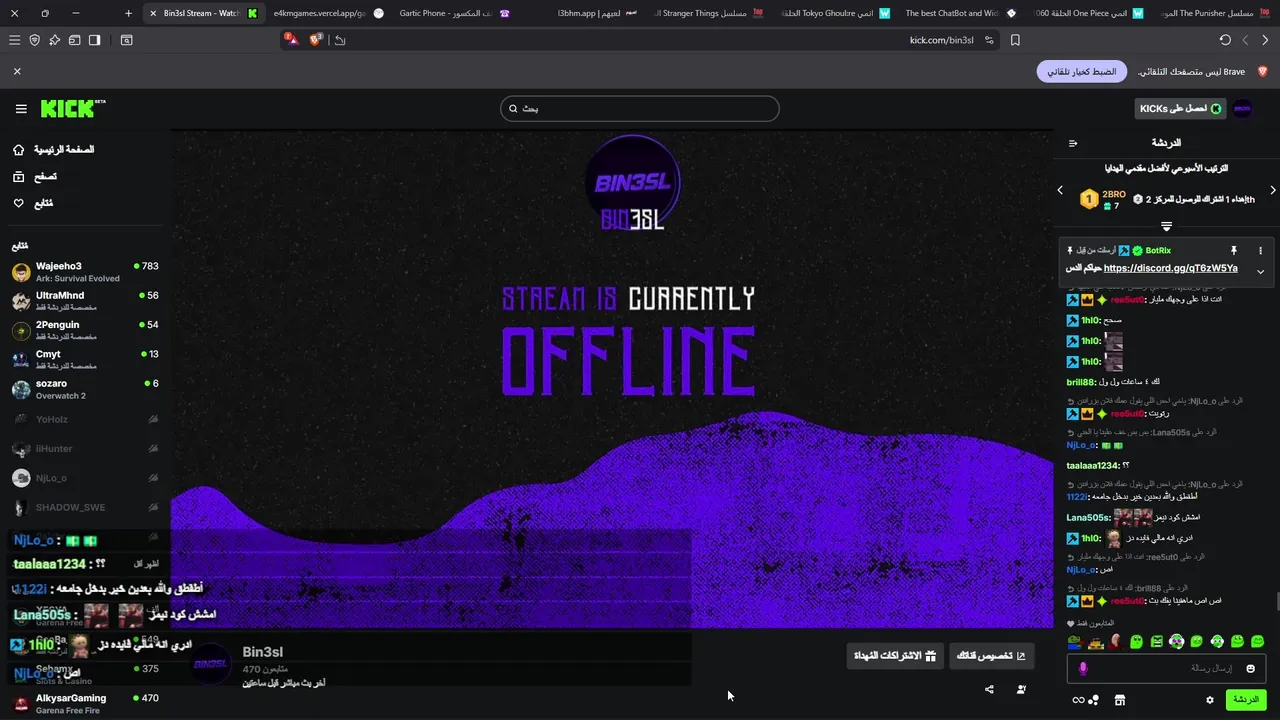The width and height of the screenshot is (1280, 720).
Task: Open Wajeeho3 channel in followed list
Action: (x=85, y=272)
